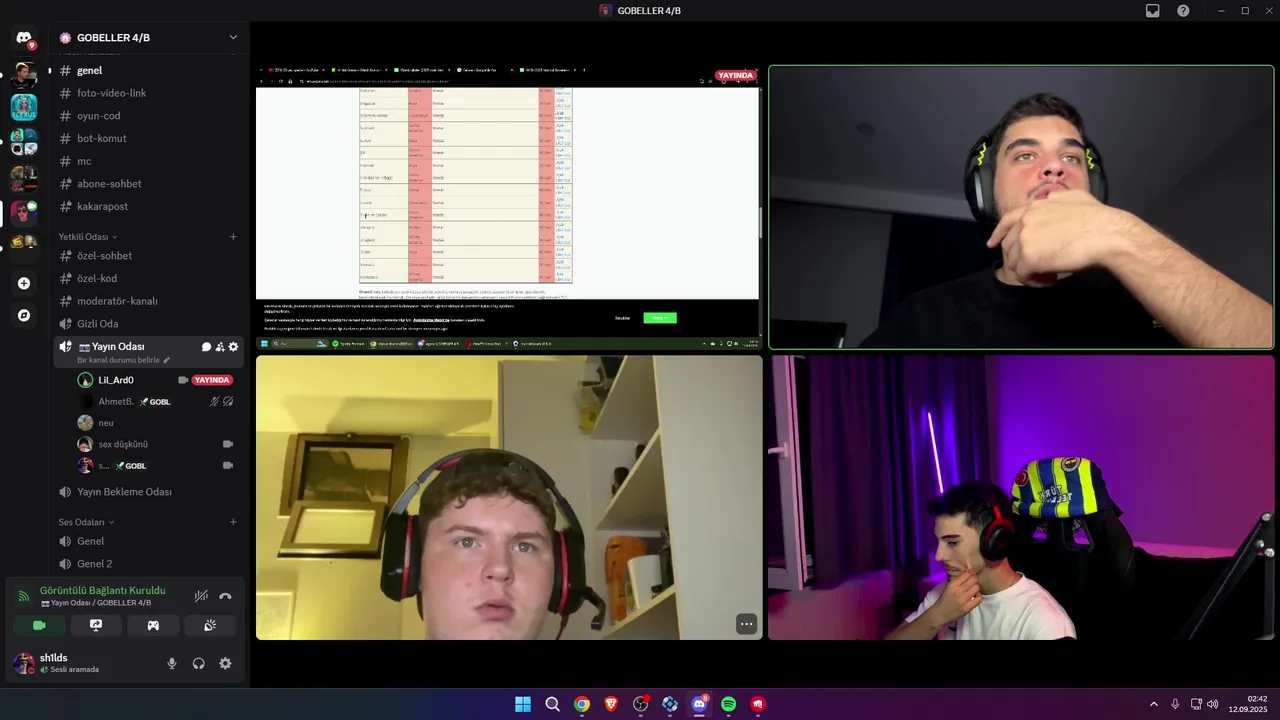This screenshot has width=1280, height=720.
Task: Open Spotify from taskbar
Action: (x=729, y=704)
